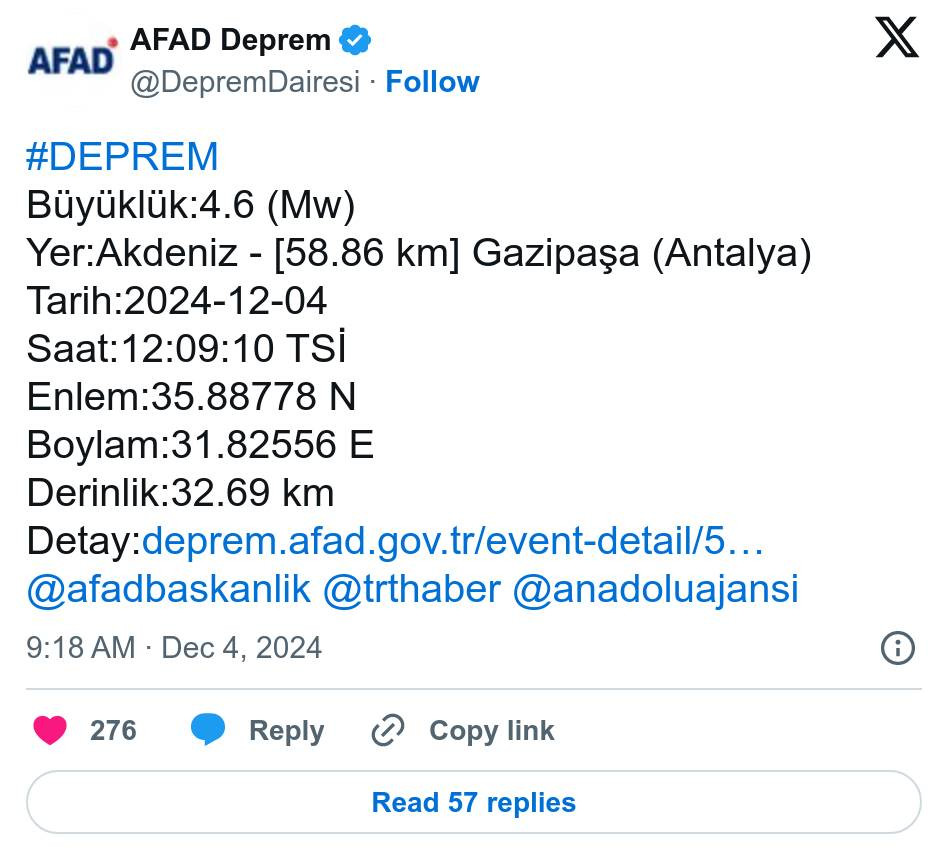Click the blue verified badge
Image resolution: width=949 pixels, height=854 pixels.
pyautogui.click(x=355, y=41)
